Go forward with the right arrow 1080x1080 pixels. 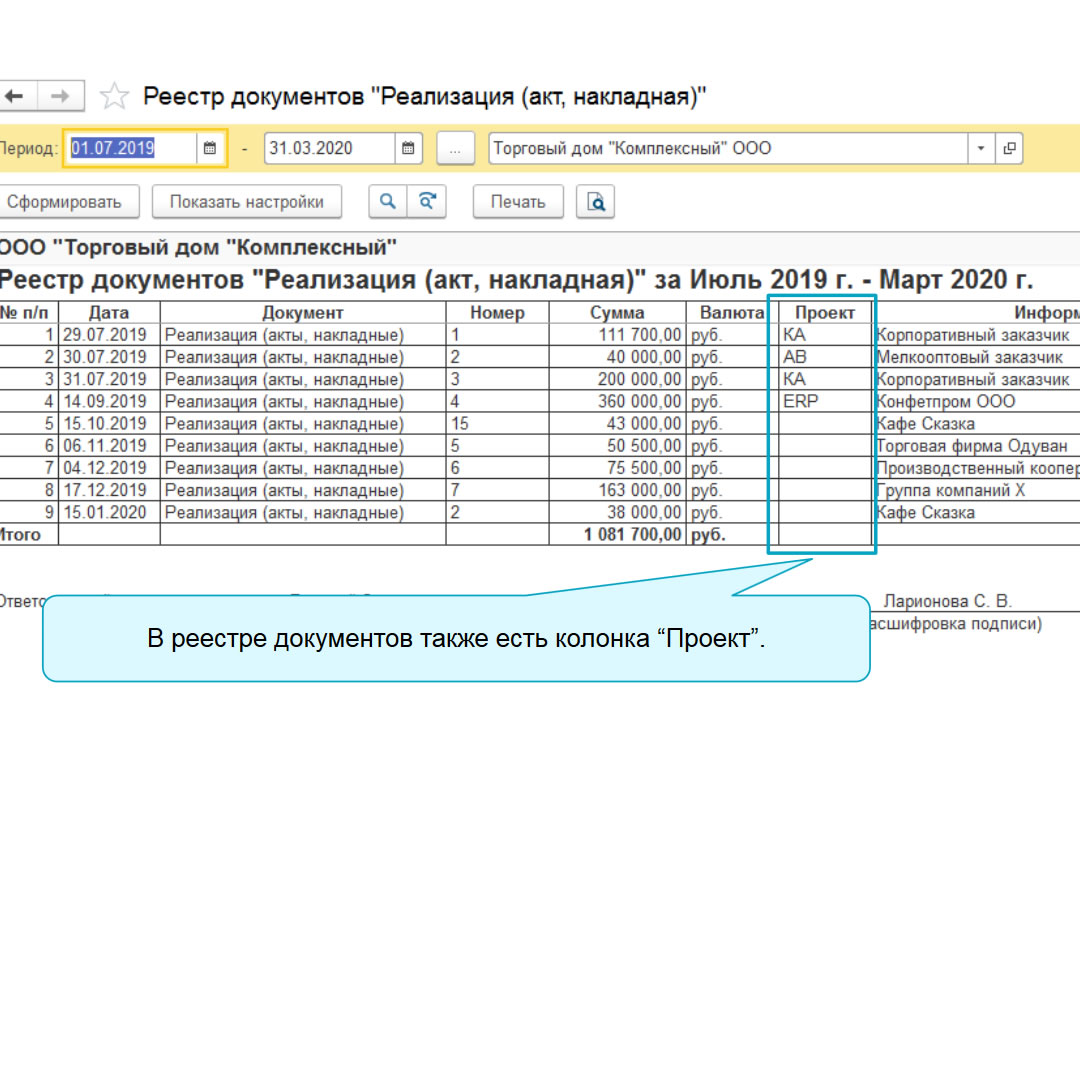pyautogui.click(x=61, y=96)
